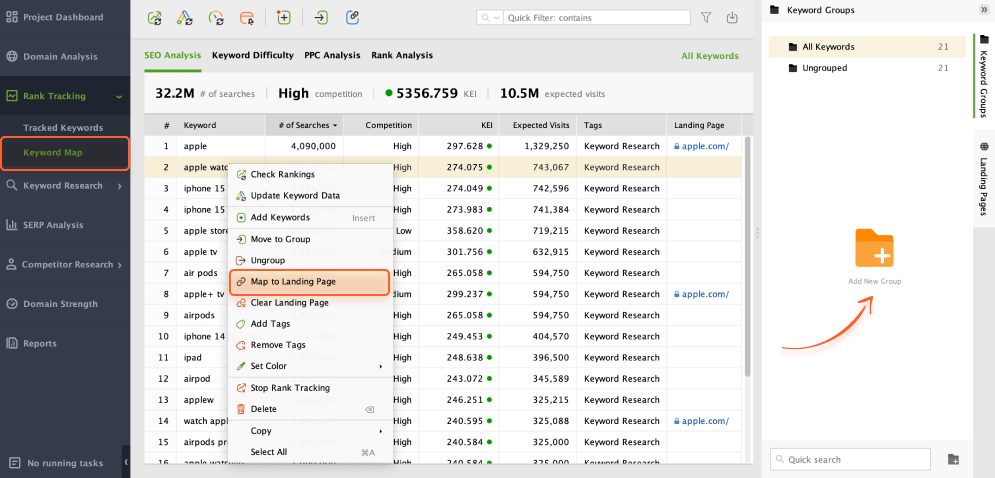The width and height of the screenshot is (995, 478).
Task: Choose Move to Group in context menu
Action: (x=310, y=239)
